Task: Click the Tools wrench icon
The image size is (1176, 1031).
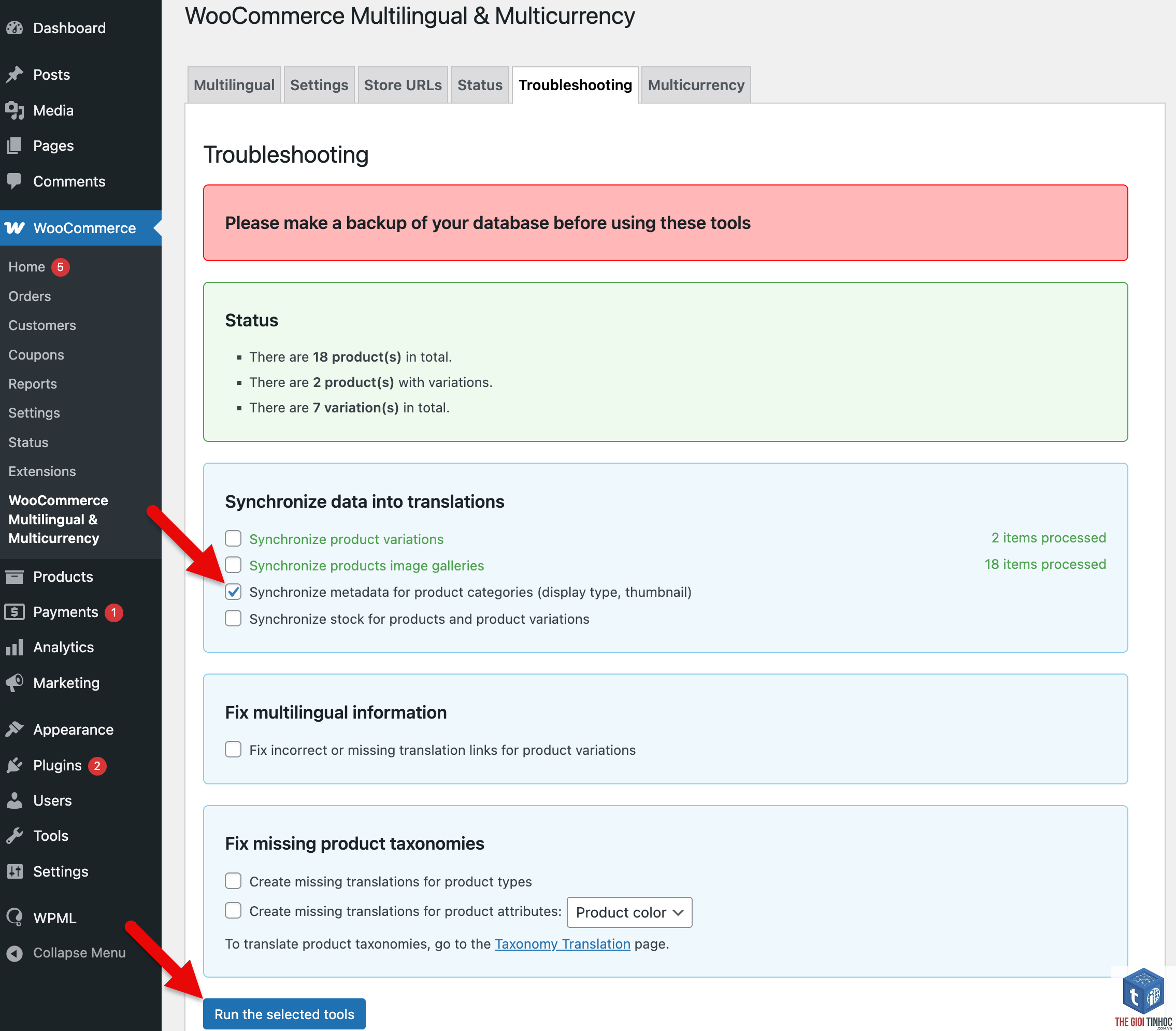Action: click(15, 835)
